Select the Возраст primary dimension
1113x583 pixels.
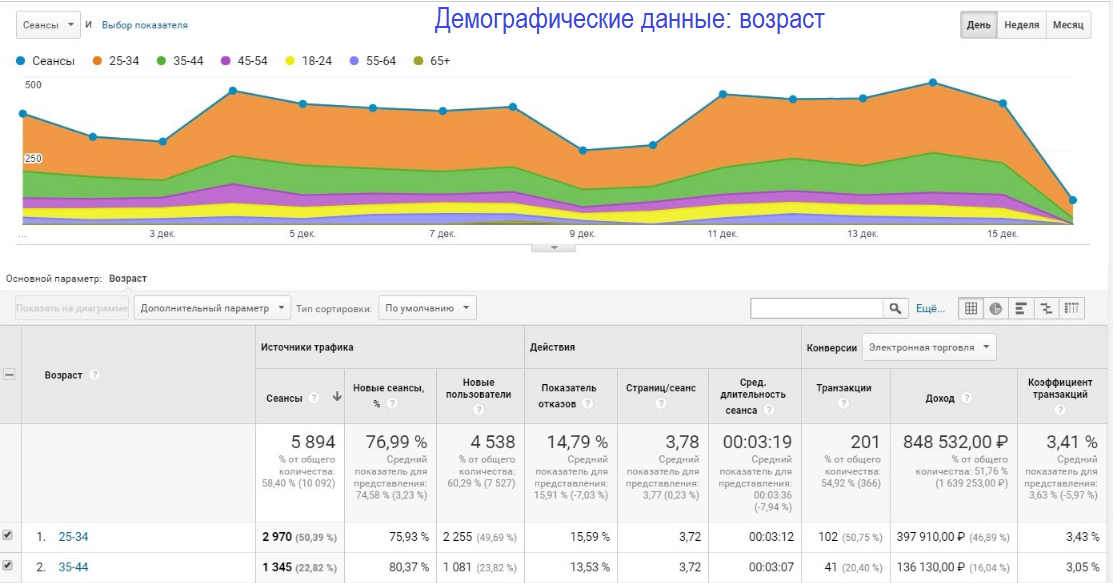[x=128, y=278]
